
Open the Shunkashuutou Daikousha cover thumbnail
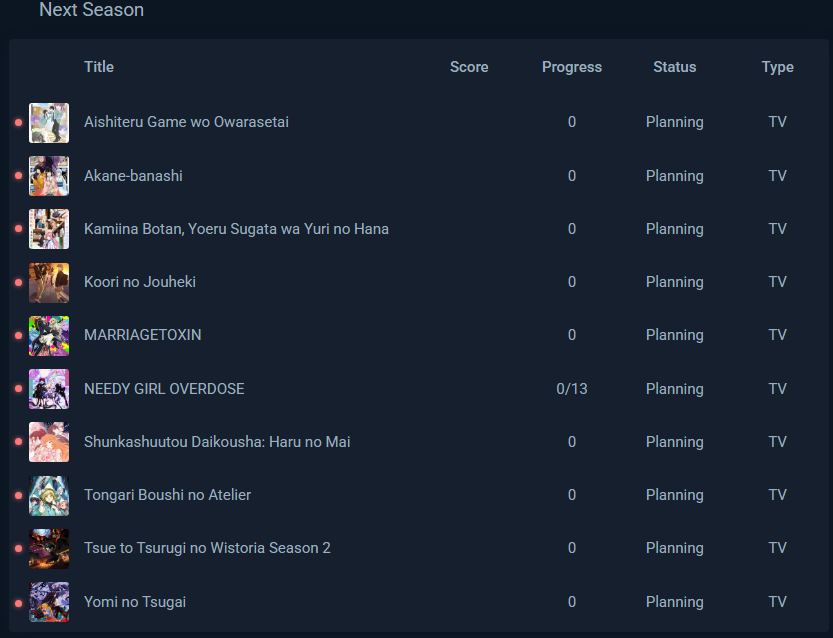coord(49,442)
